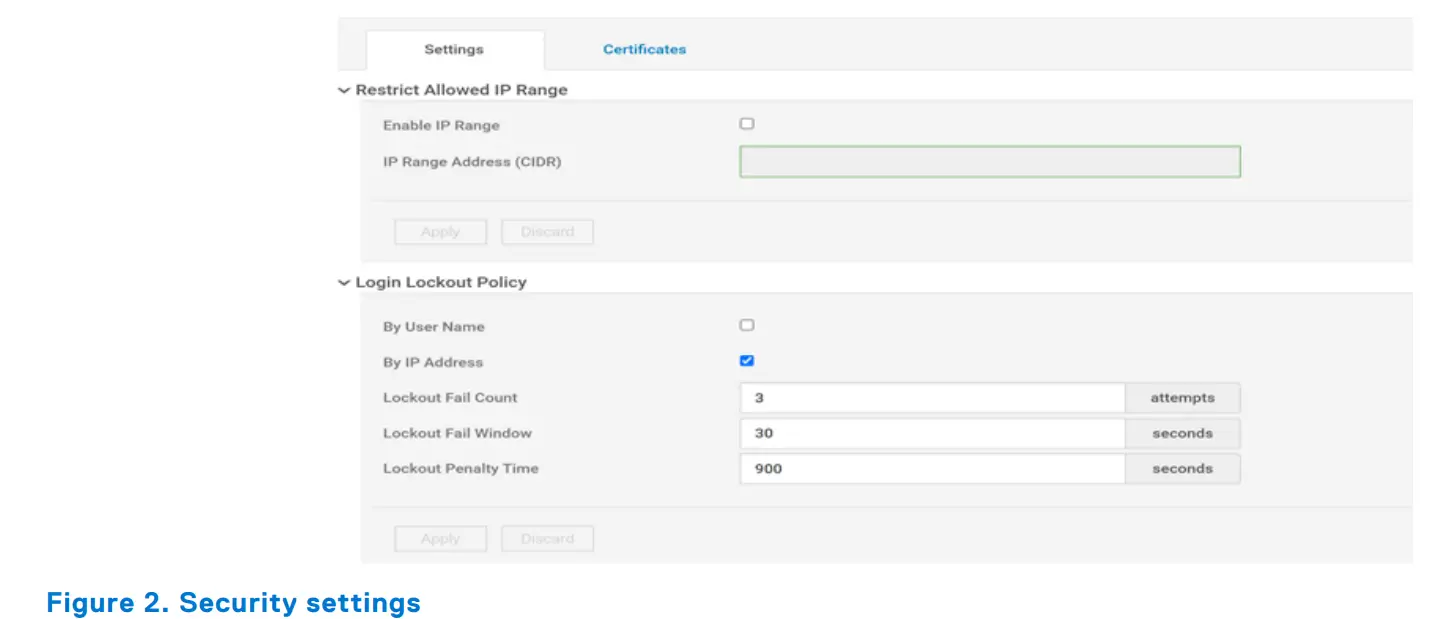The width and height of the screenshot is (1454, 619).
Task: Discard the IP Range settings
Action: [547, 231]
